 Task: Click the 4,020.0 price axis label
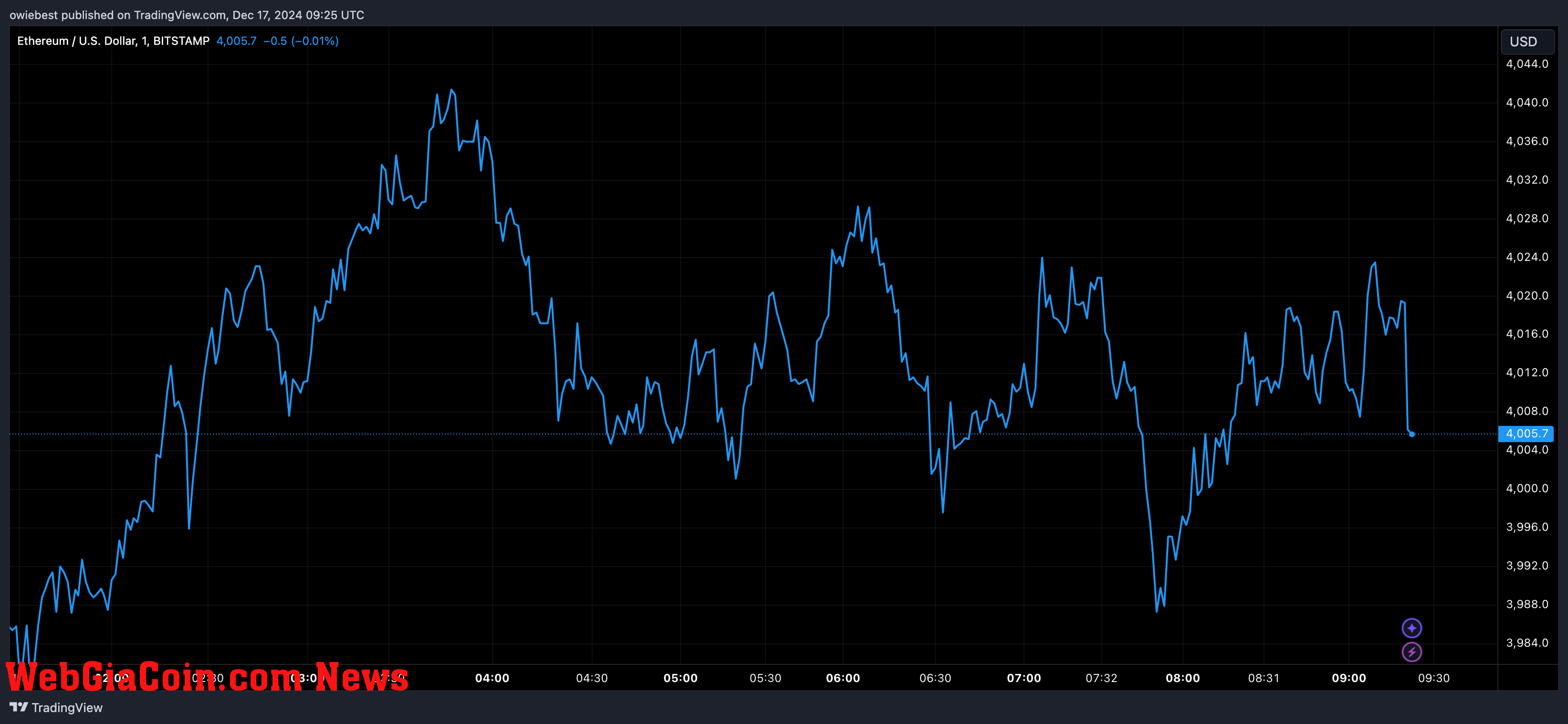point(1526,296)
